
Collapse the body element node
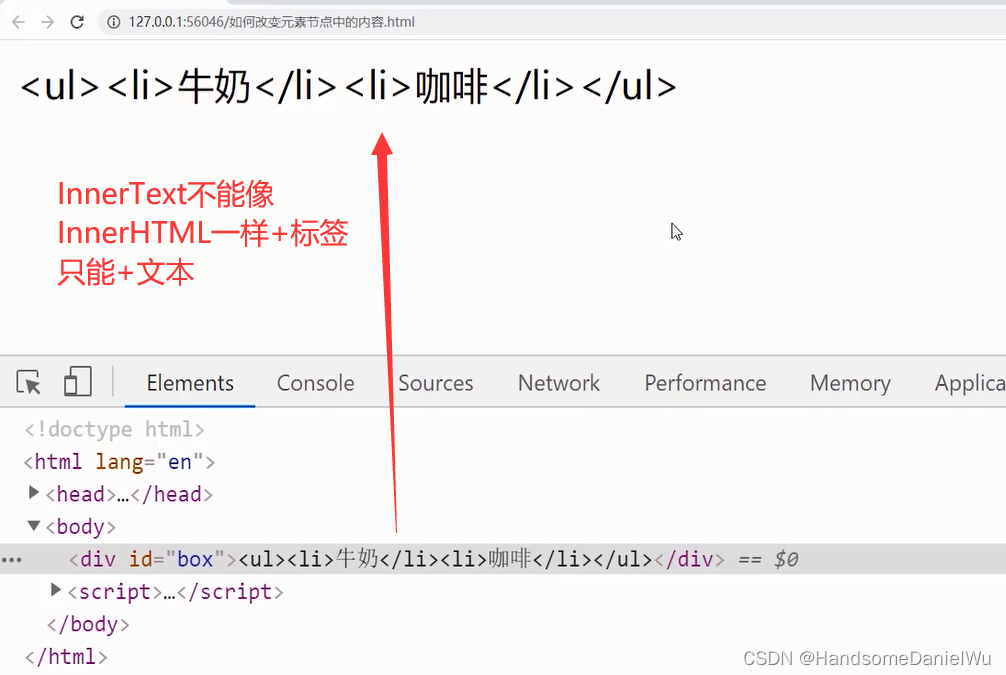(x=33, y=526)
